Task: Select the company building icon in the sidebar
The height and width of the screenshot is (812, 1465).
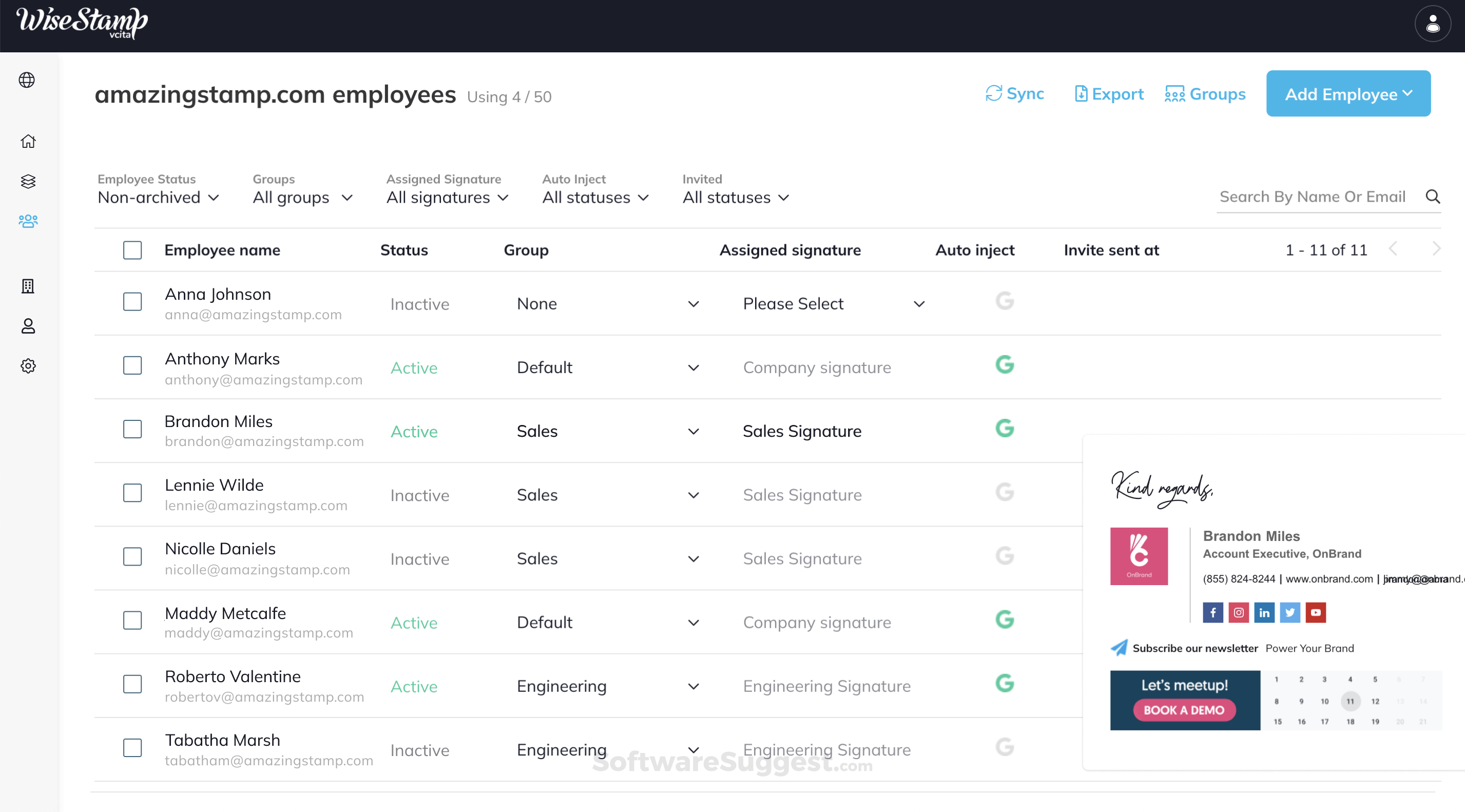Action: point(28,286)
